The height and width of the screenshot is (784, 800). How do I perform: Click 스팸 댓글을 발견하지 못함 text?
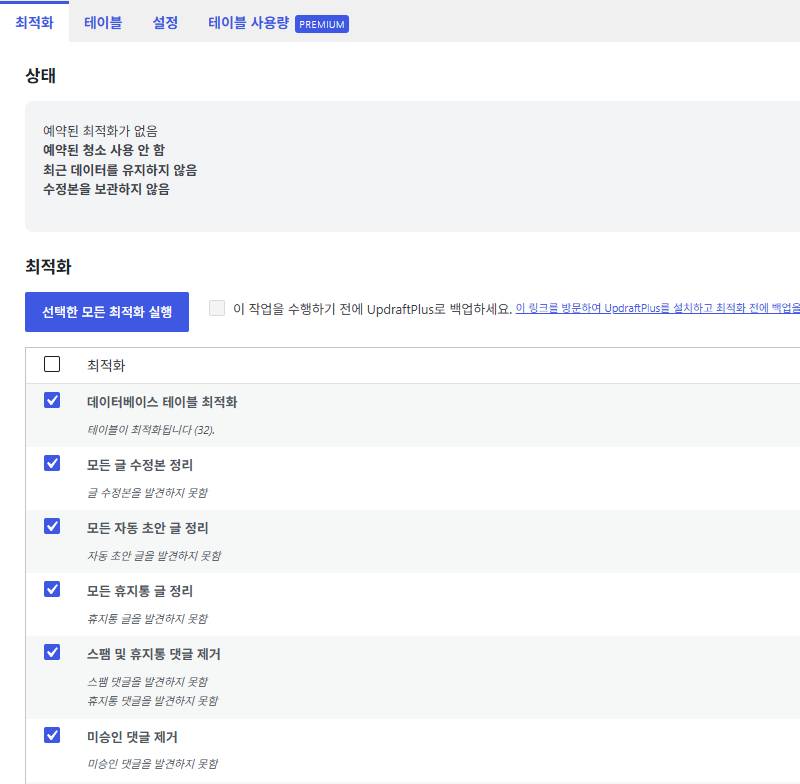(147, 681)
